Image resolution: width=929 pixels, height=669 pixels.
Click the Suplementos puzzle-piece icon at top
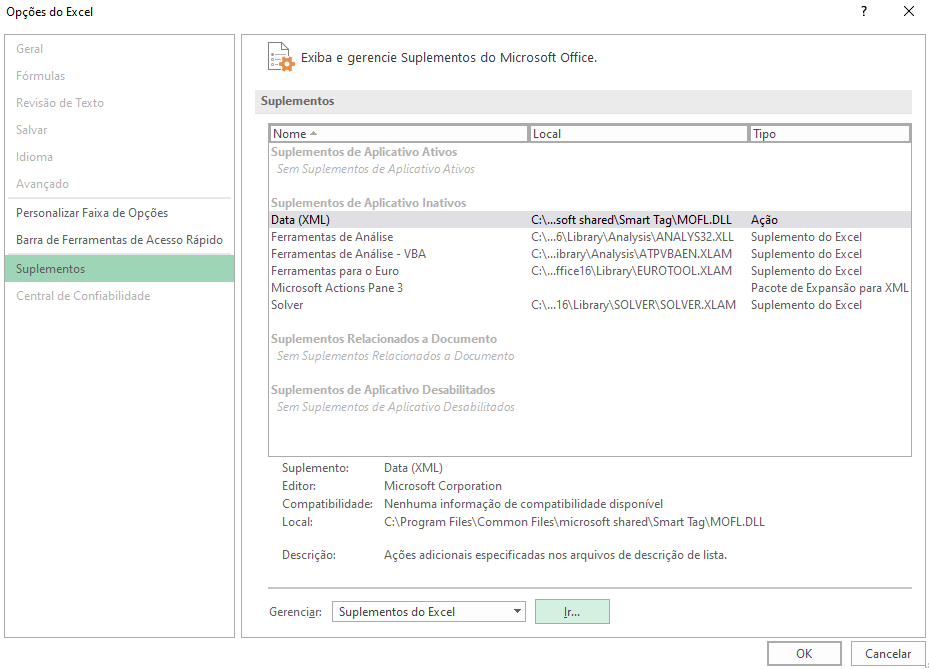point(281,57)
